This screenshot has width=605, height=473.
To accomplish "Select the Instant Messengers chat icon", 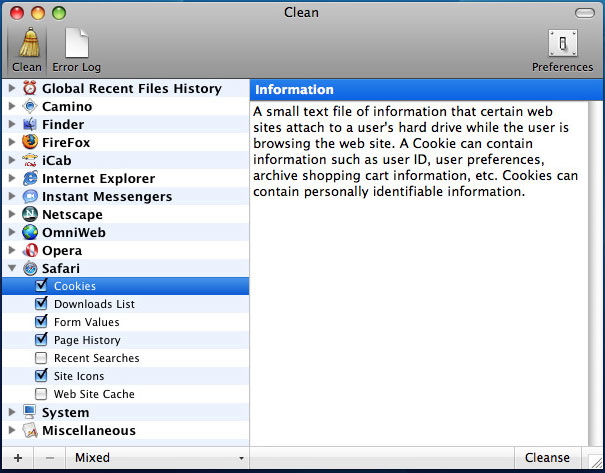I will pos(30,196).
